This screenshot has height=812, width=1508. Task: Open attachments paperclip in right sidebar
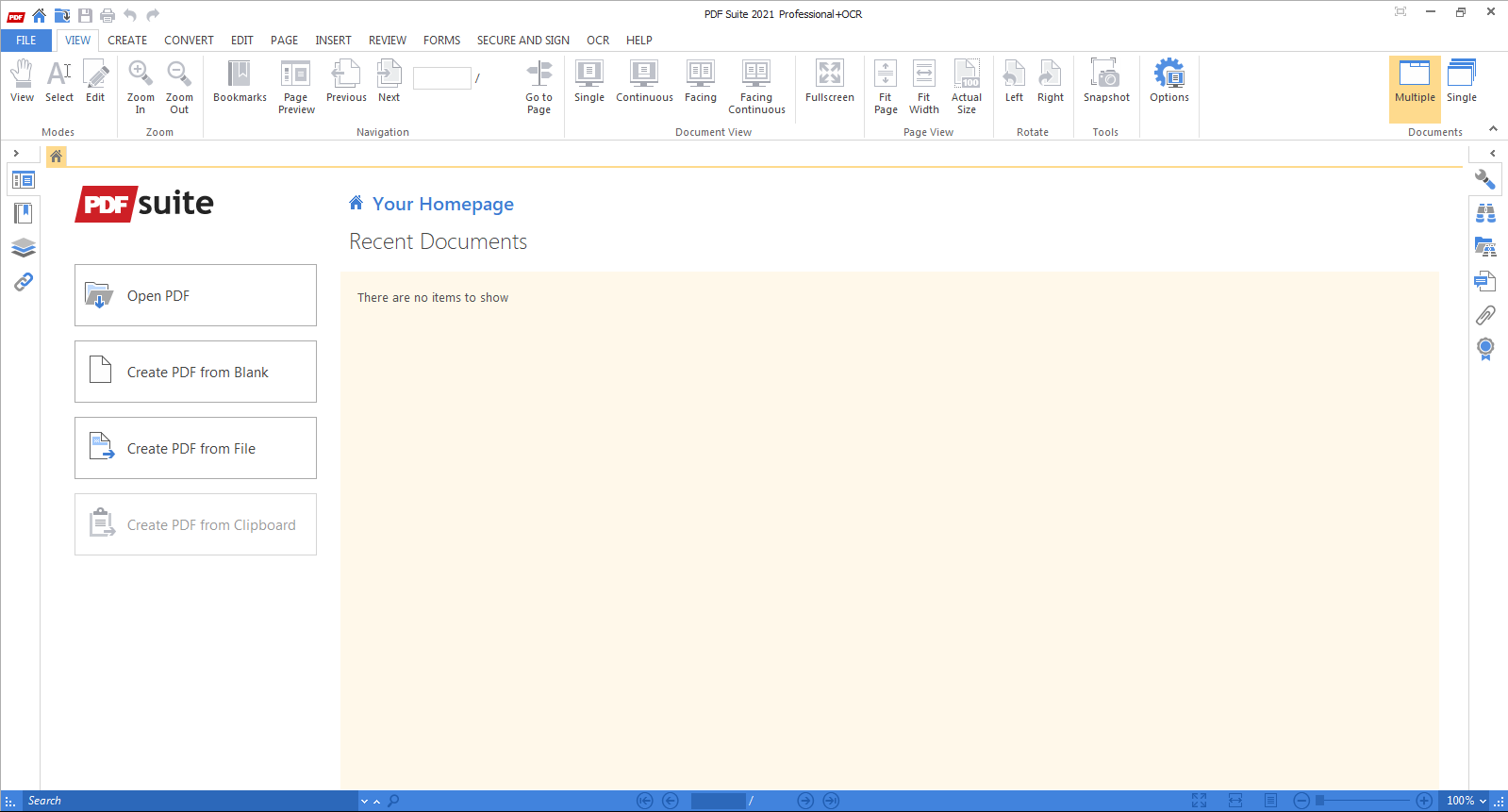[x=1485, y=315]
